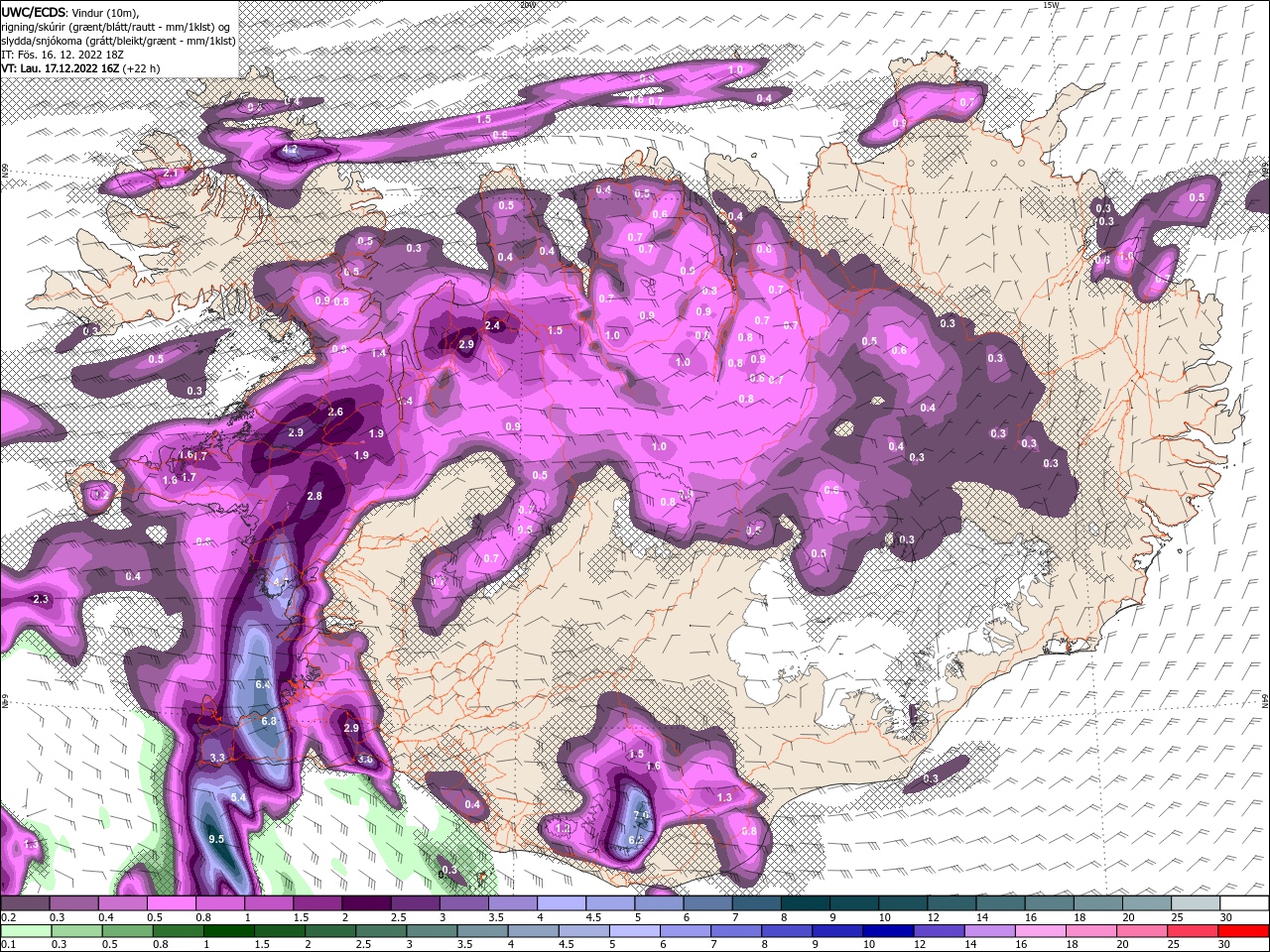This screenshot has width=1270, height=952.
Task: Click the 9.5 precipitation value label
Action: tap(217, 839)
